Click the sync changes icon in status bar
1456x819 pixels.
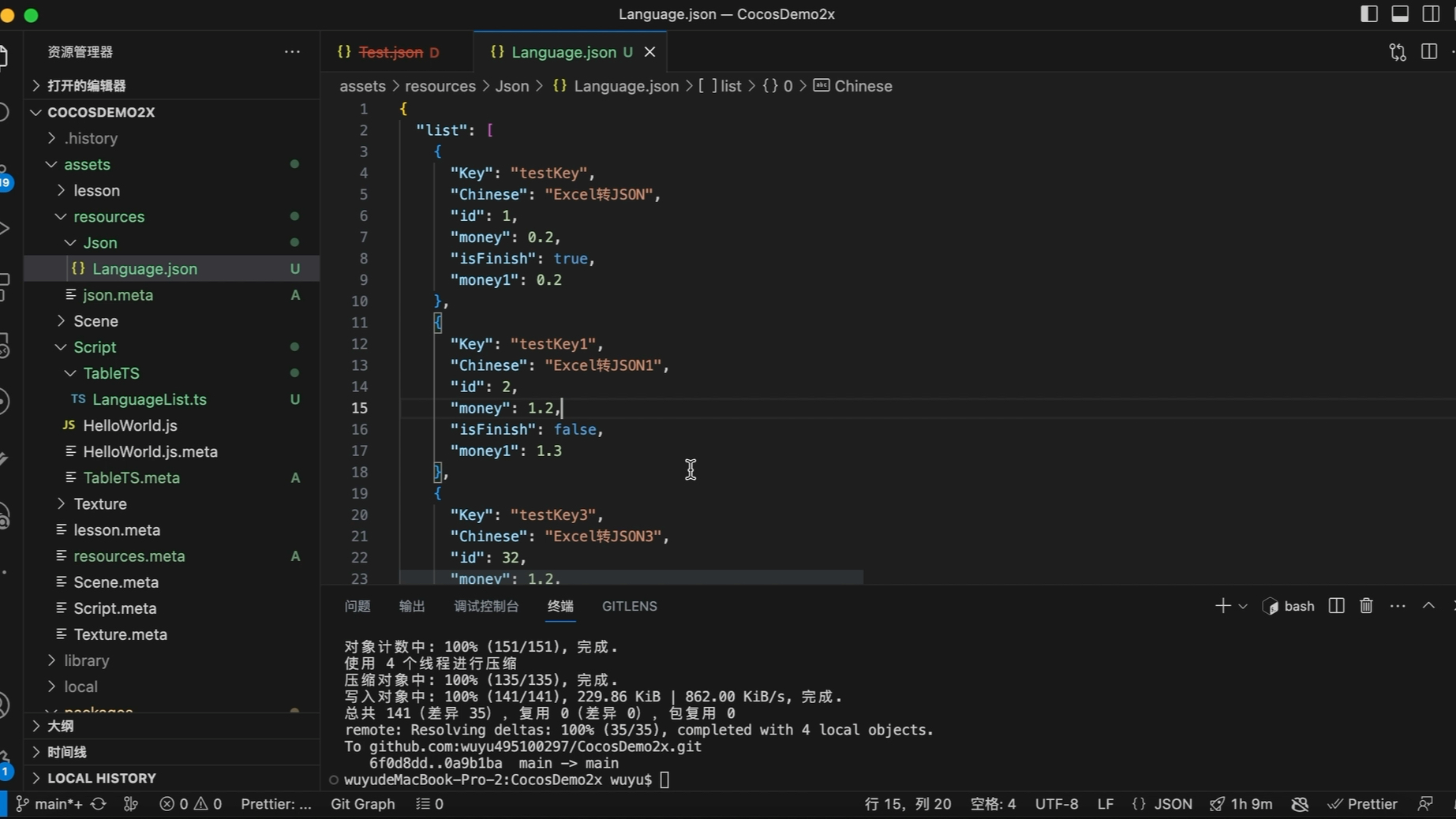(x=99, y=804)
